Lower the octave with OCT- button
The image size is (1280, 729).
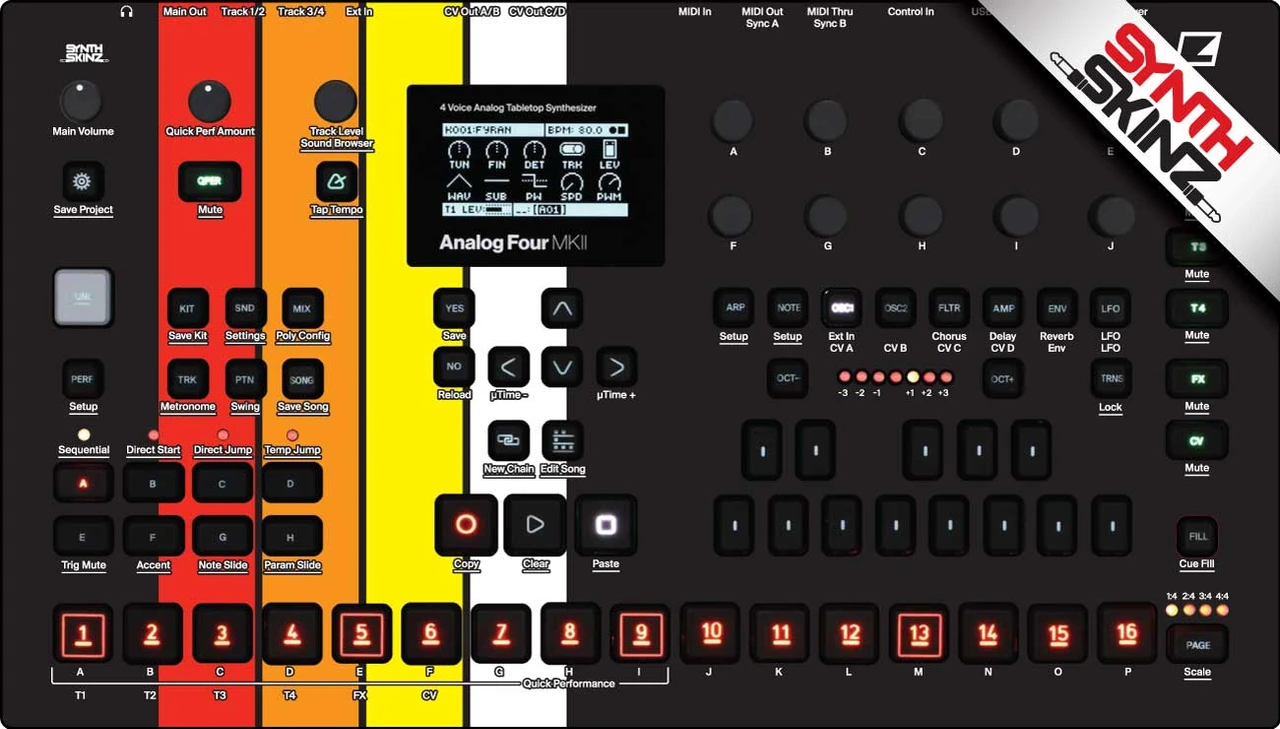point(789,379)
